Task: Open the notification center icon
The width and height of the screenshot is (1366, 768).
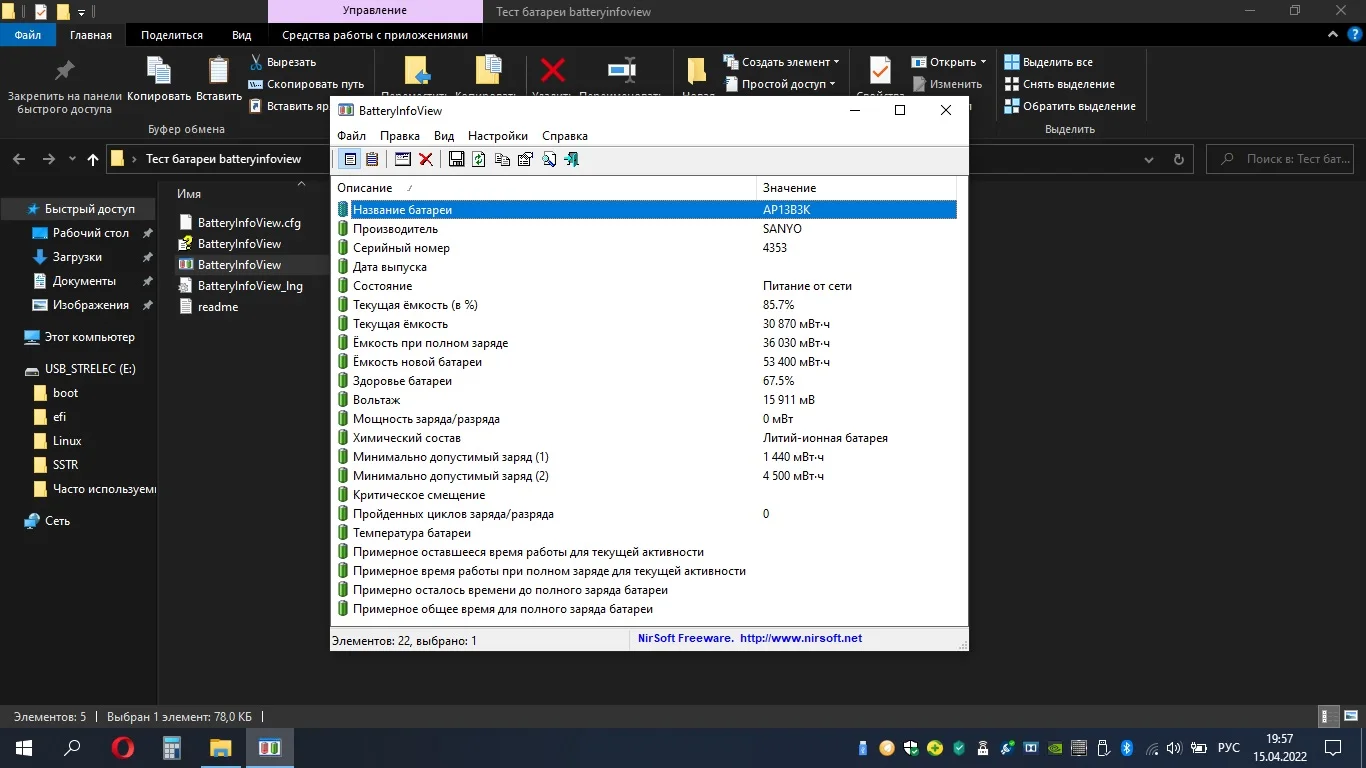Action: pos(1332,748)
